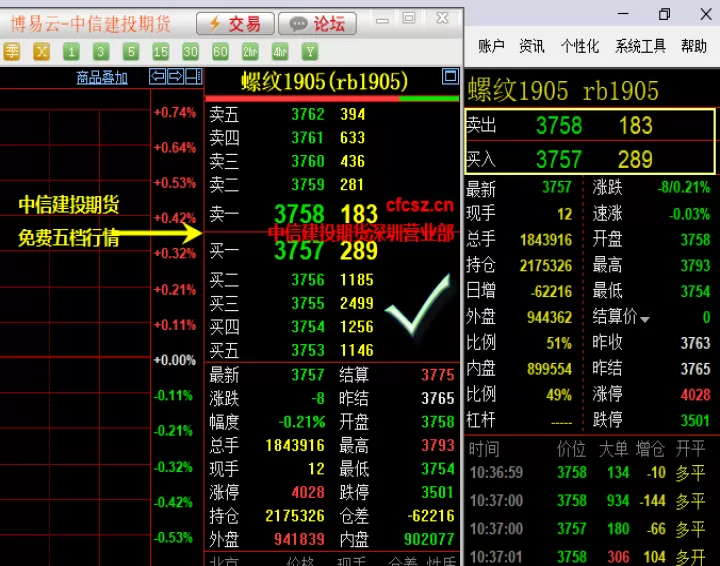Screen dimensions: 720x566
Task: Click the 幅度 value -0.21%
Action: pos(302,421)
